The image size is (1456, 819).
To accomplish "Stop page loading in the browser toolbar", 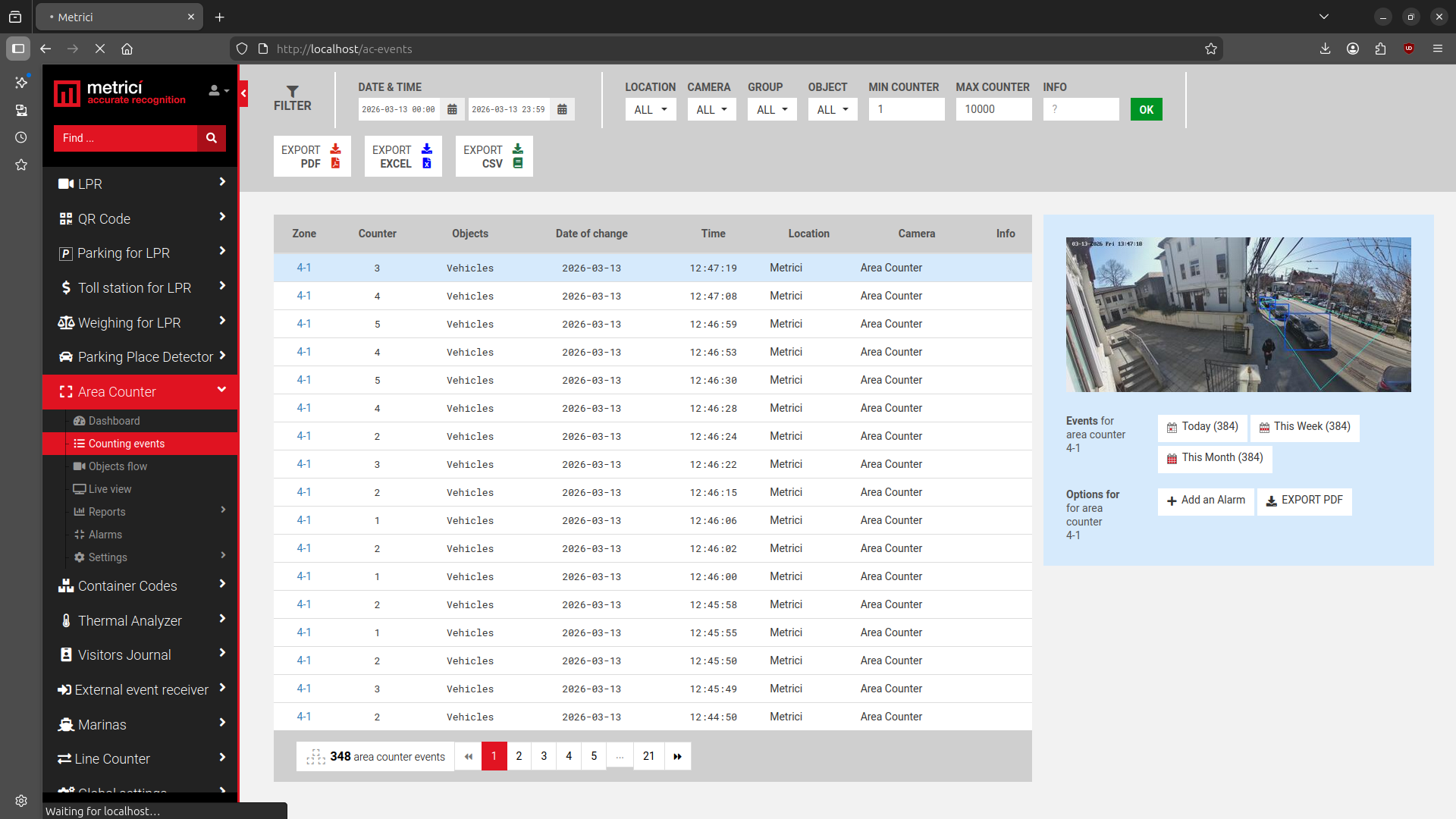I will click(x=100, y=49).
